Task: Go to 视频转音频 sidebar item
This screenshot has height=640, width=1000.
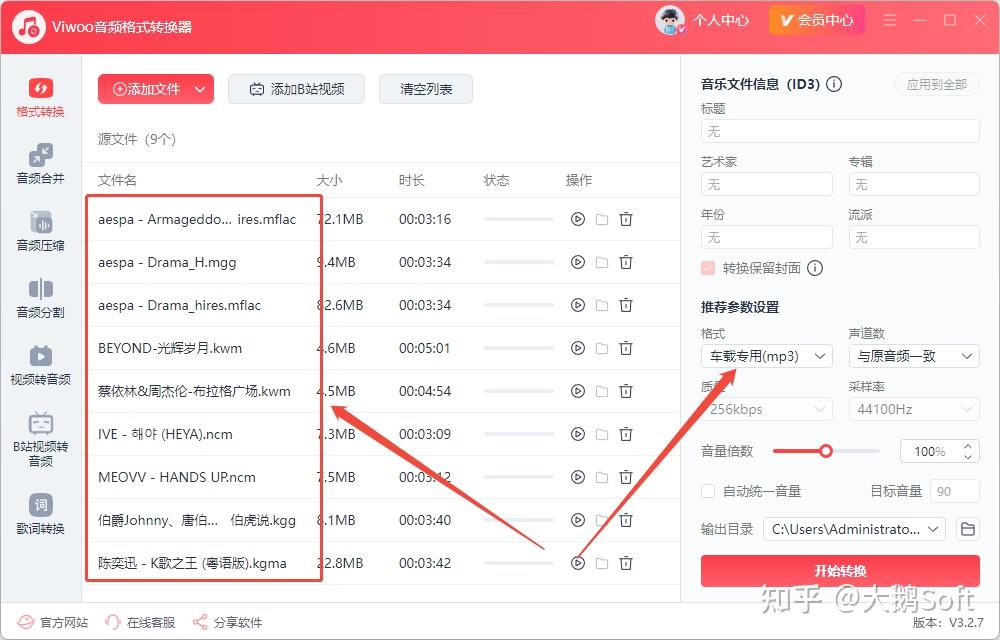Action: 40,365
